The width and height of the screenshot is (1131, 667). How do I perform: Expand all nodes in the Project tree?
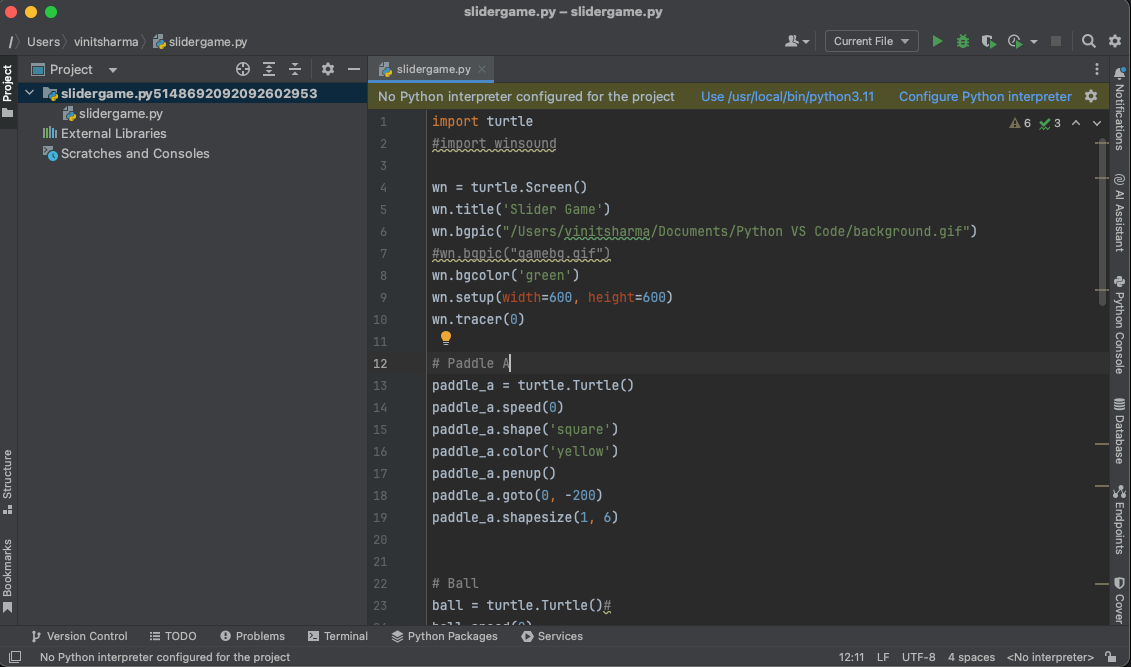click(269, 69)
